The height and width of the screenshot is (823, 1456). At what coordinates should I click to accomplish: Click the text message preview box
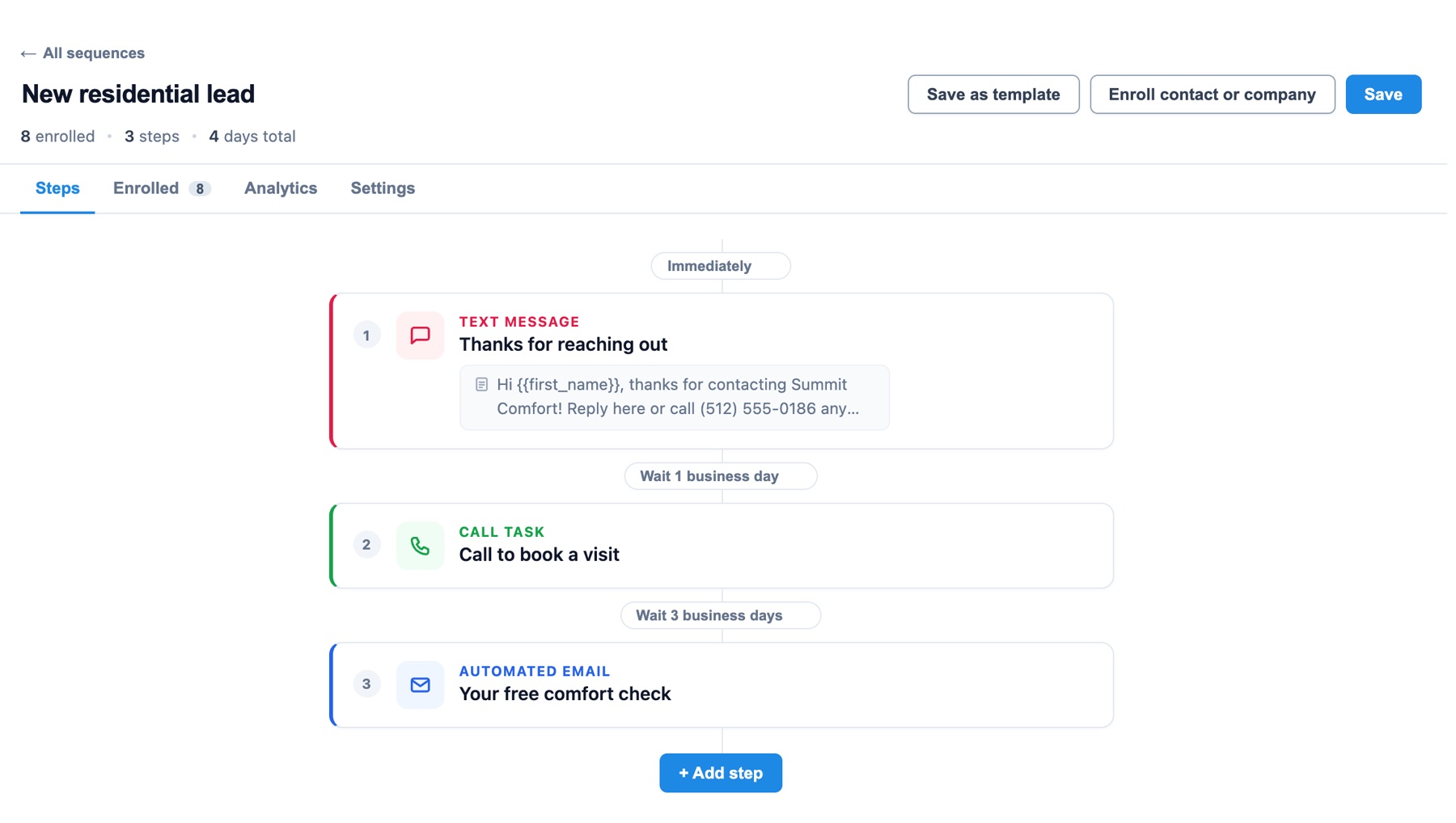[675, 397]
